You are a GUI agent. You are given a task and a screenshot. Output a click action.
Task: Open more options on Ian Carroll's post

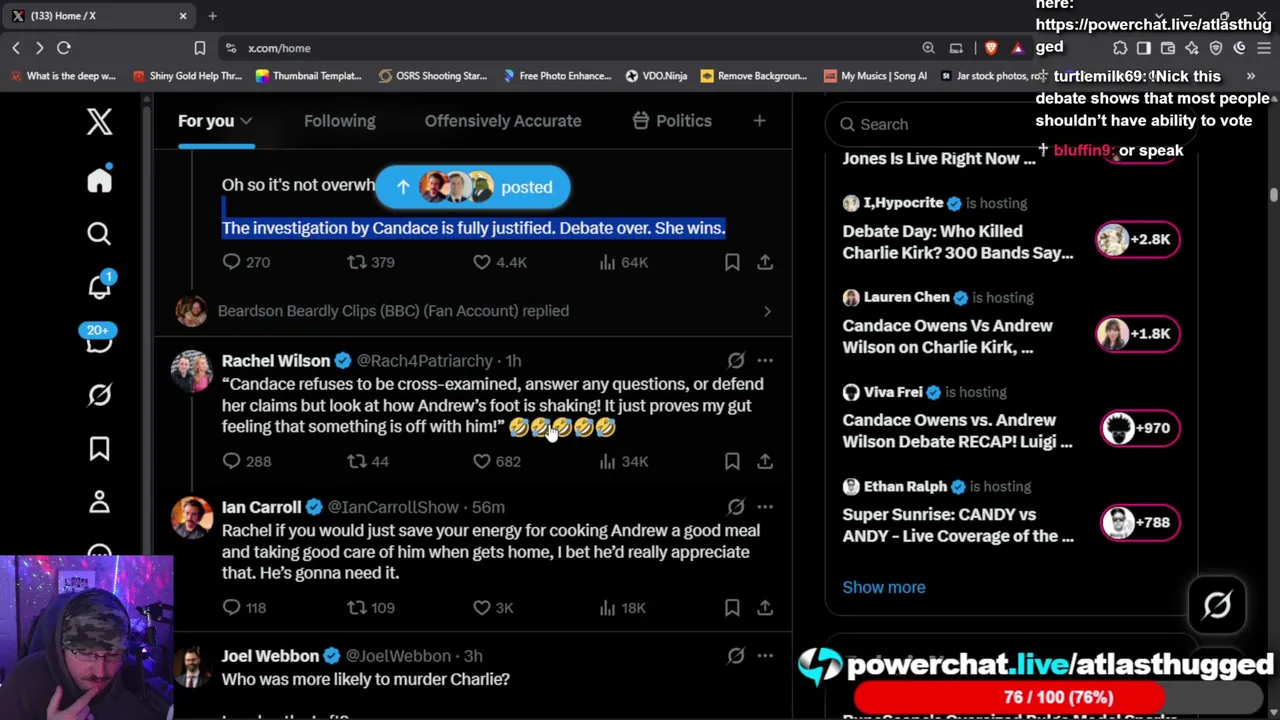(x=765, y=507)
